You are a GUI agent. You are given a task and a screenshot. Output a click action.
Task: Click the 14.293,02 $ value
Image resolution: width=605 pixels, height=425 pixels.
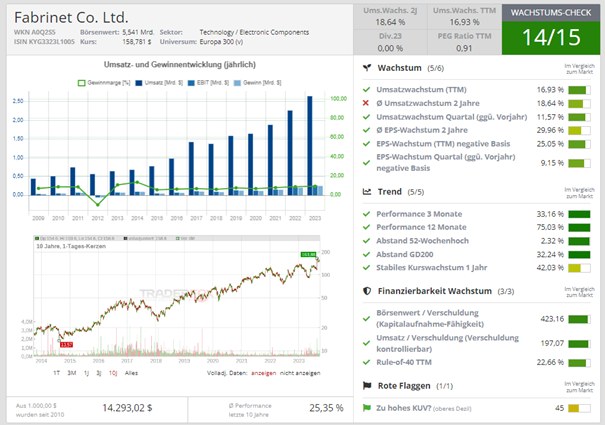[x=127, y=408]
